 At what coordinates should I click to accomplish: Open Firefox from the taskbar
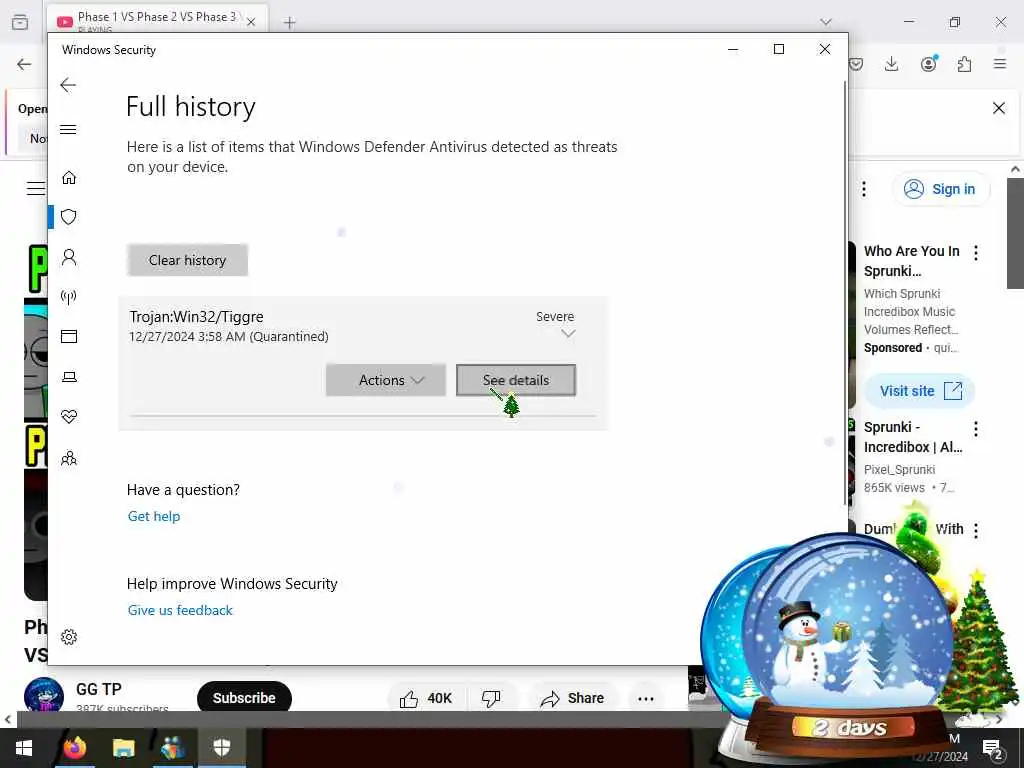pos(74,748)
